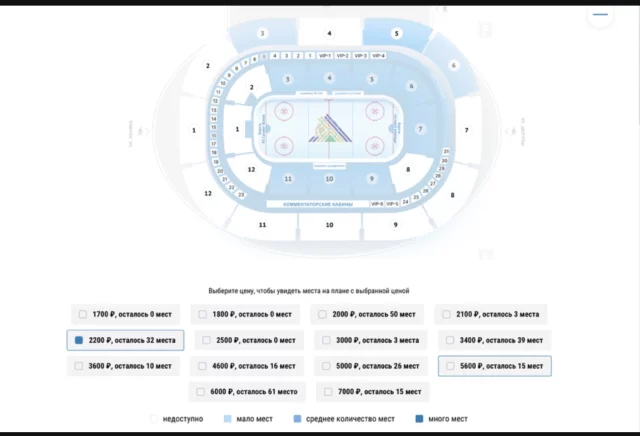Select outer sector 6 on arena map
This screenshot has width=640, height=436.
pos(453,65)
